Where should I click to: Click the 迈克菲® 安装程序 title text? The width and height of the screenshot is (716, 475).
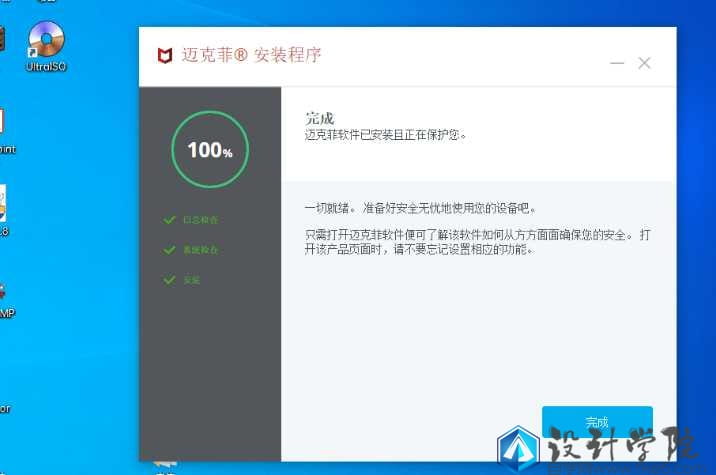click(x=252, y=55)
